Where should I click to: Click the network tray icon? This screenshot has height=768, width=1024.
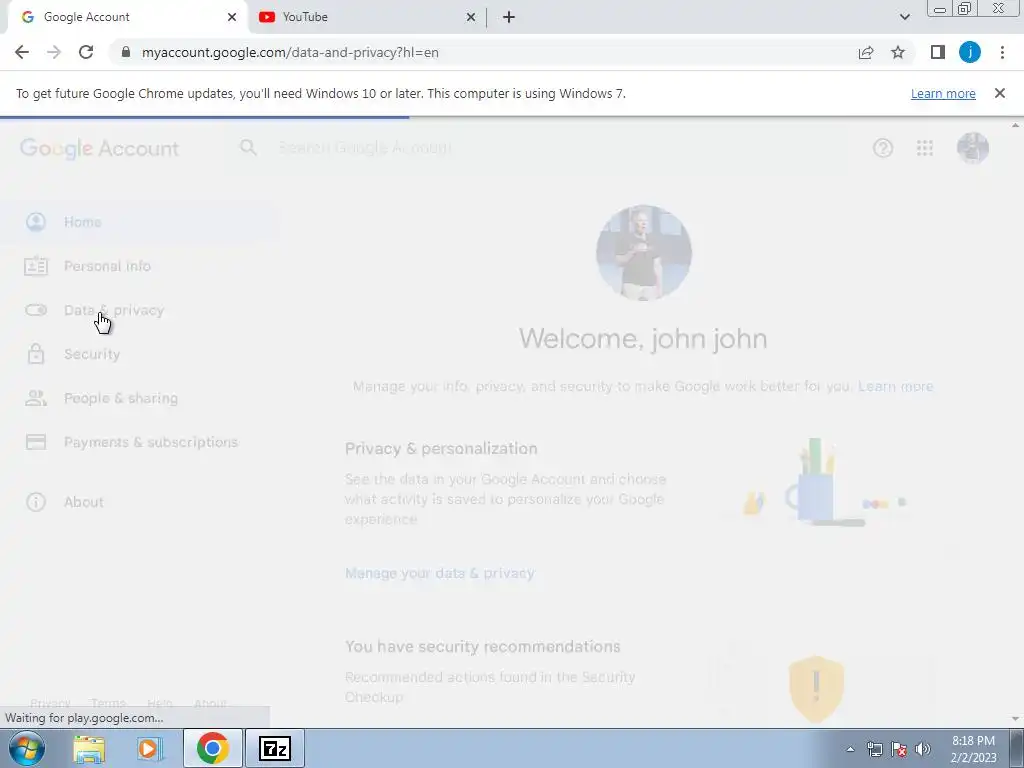tap(874, 749)
